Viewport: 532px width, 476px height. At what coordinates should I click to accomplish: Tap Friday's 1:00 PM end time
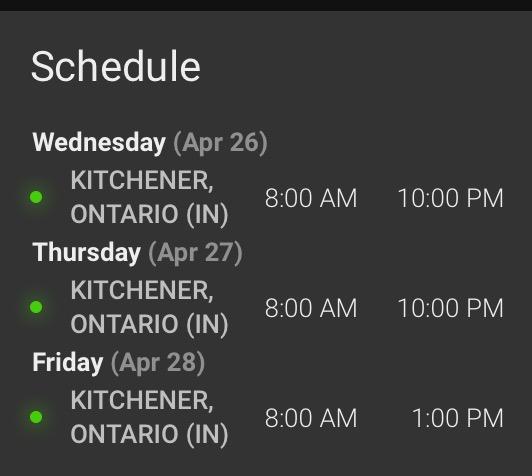pyautogui.click(x=458, y=418)
